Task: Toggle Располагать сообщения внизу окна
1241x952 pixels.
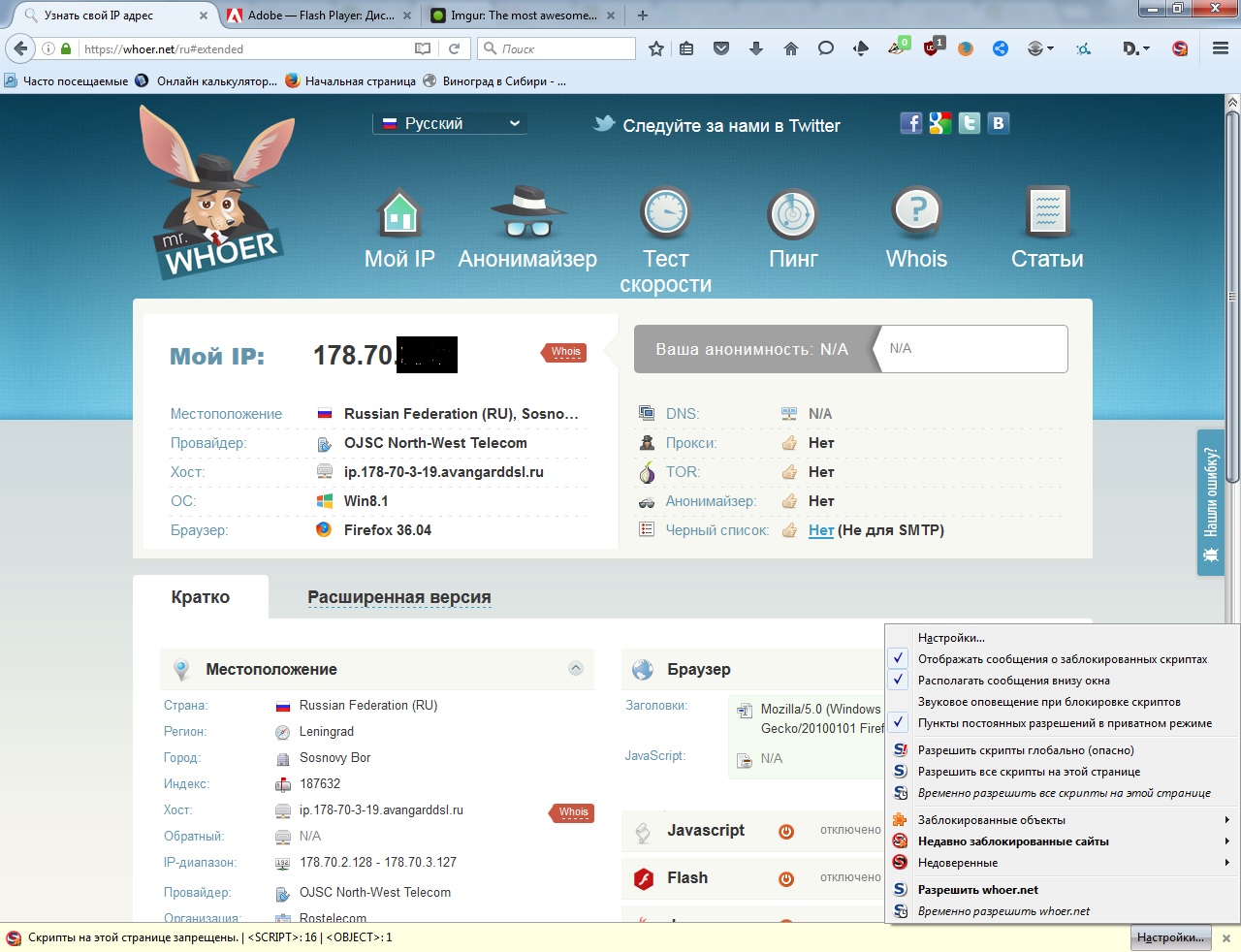Action: click(x=1063, y=681)
